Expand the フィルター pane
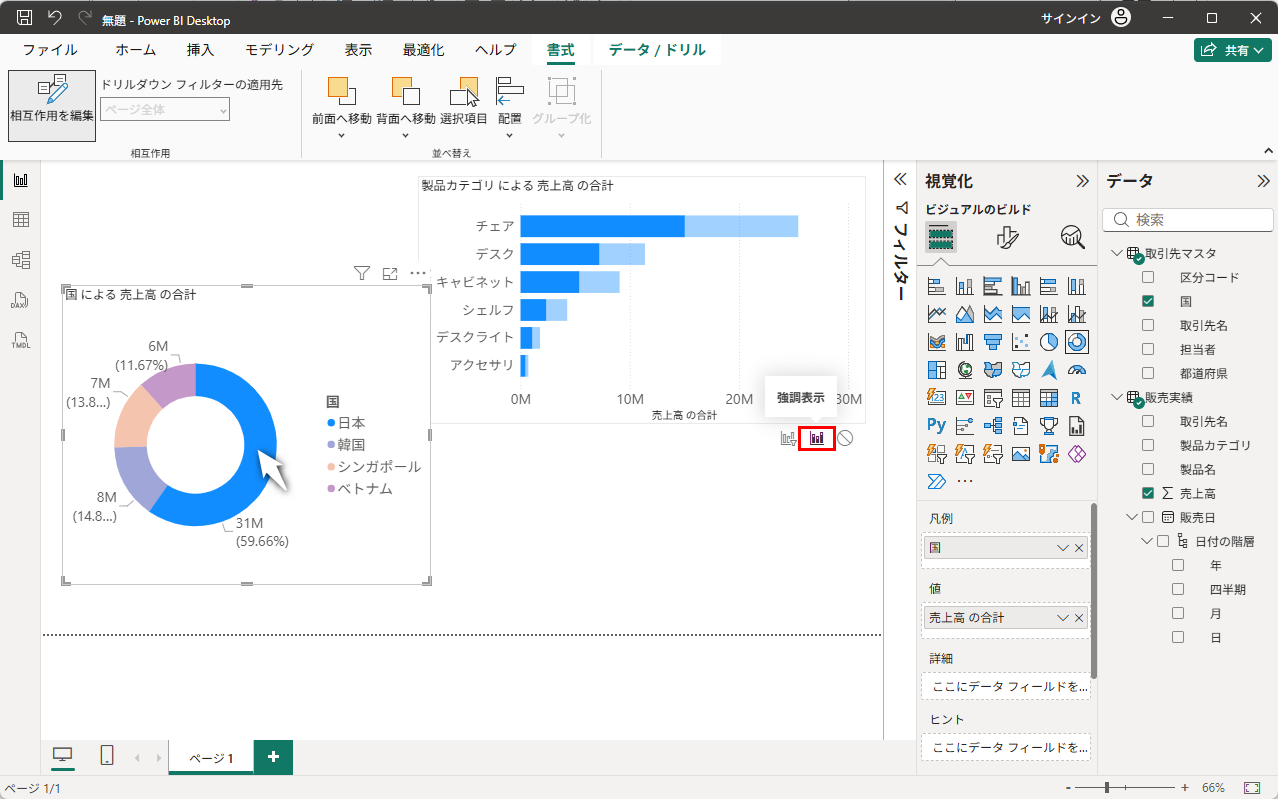This screenshot has width=1278, height=799. [899, 180]
